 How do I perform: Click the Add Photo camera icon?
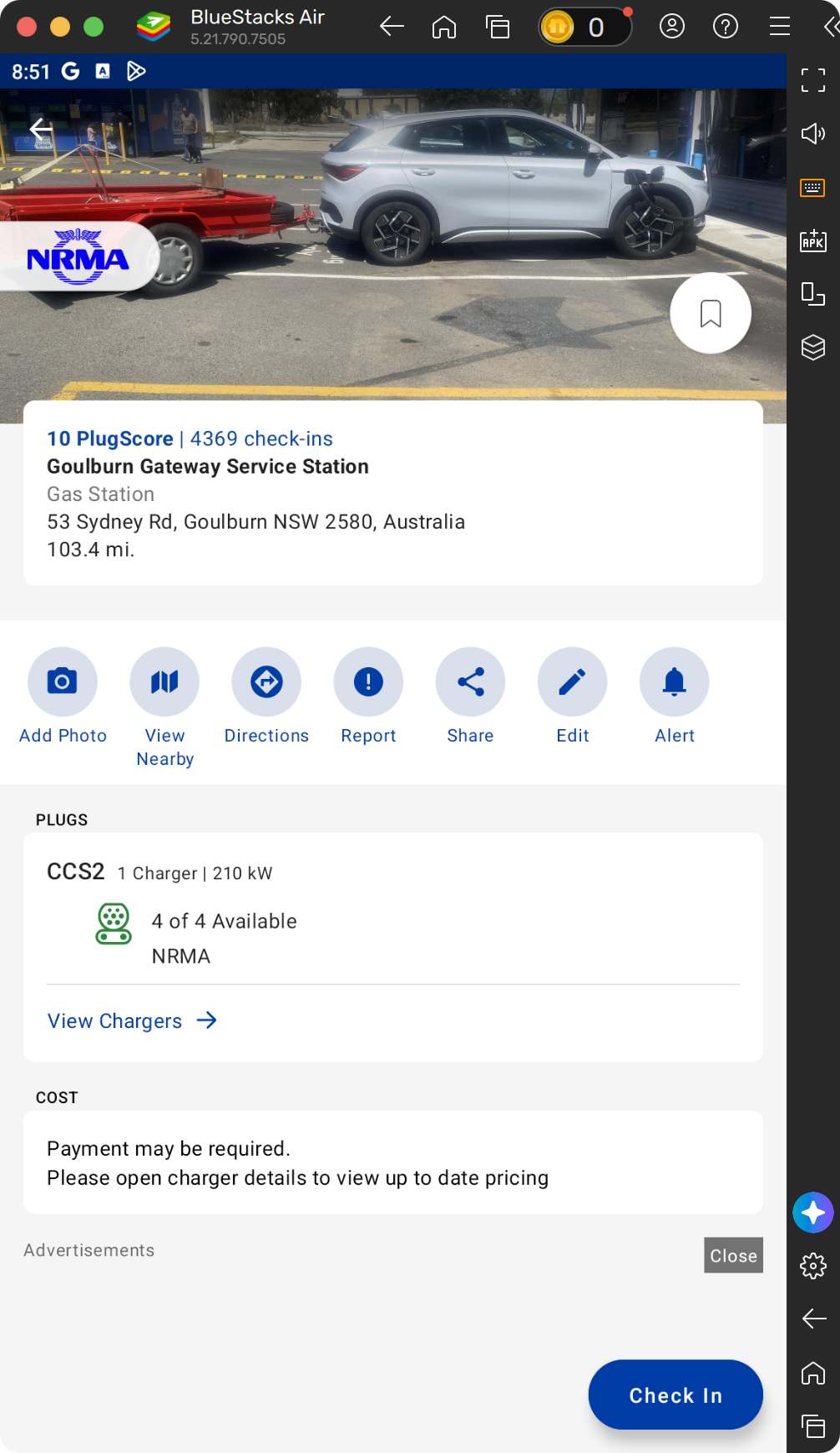click(x=63, y=681)
